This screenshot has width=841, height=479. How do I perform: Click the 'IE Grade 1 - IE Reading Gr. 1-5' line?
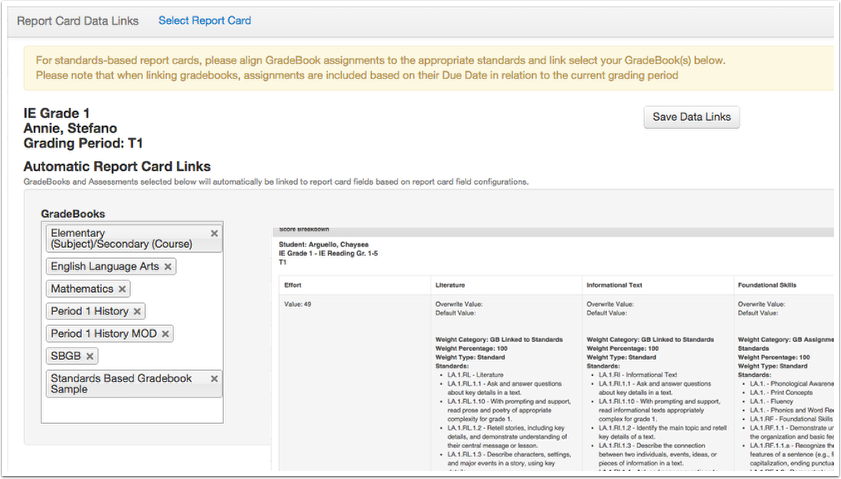click(x=328, y=253)
